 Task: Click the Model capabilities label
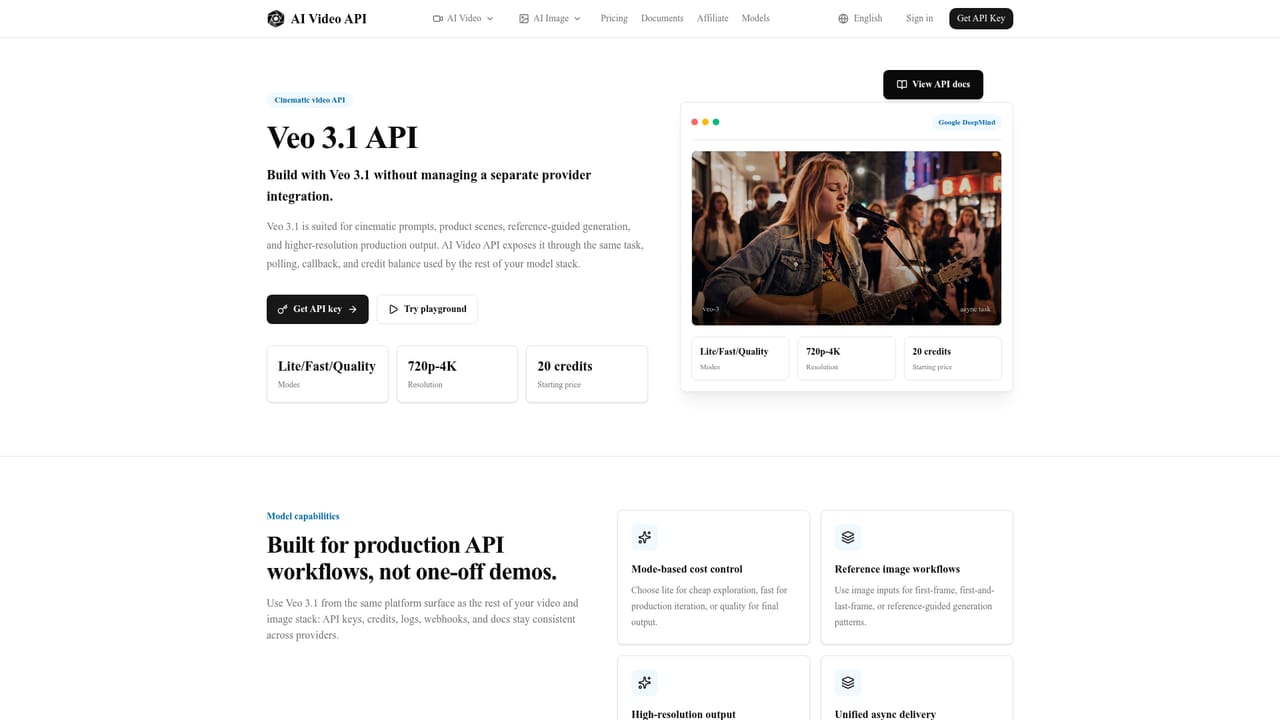(x=303, y=516)
